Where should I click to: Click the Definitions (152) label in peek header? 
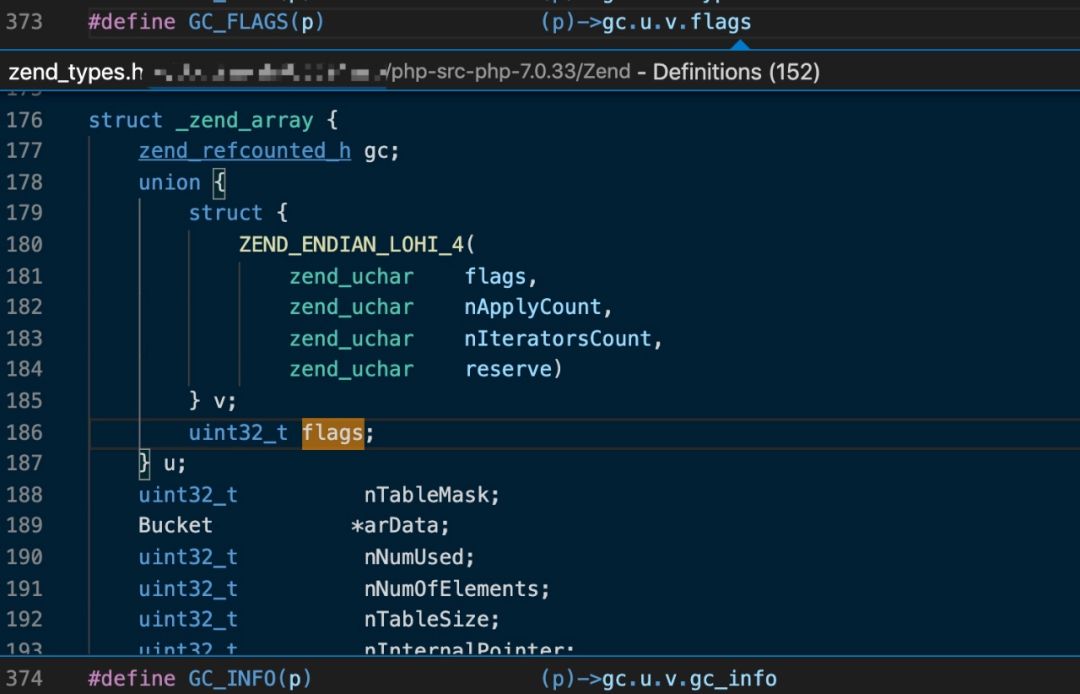click(736, 72)
